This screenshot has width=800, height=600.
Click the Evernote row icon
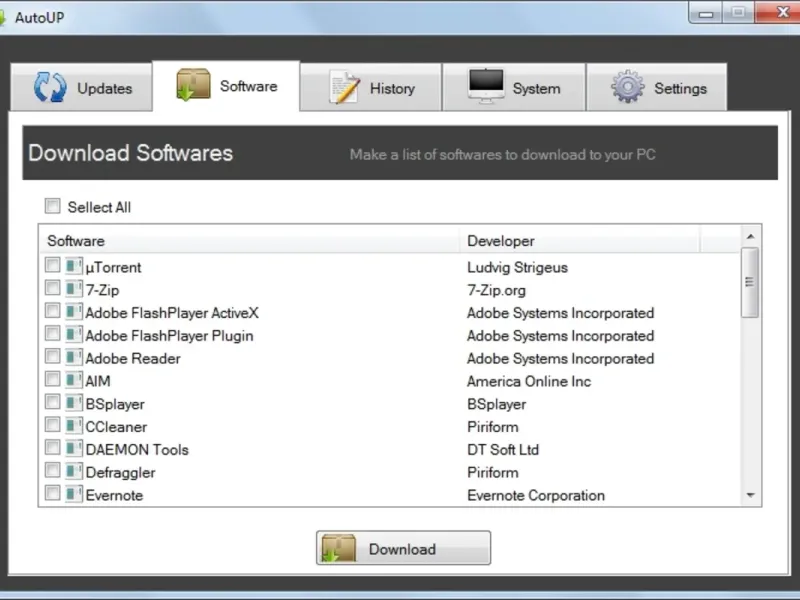coord(73,494)
